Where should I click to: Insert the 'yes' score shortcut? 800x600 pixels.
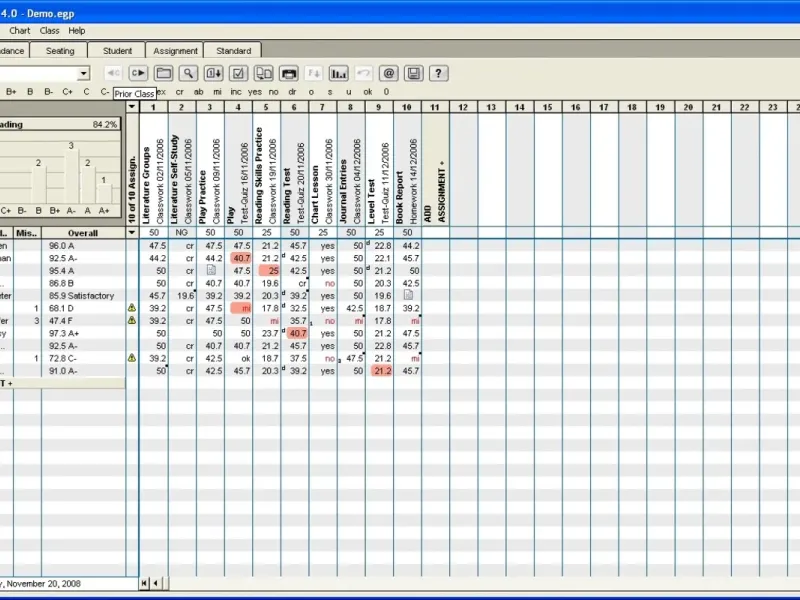tap(255, 92)
